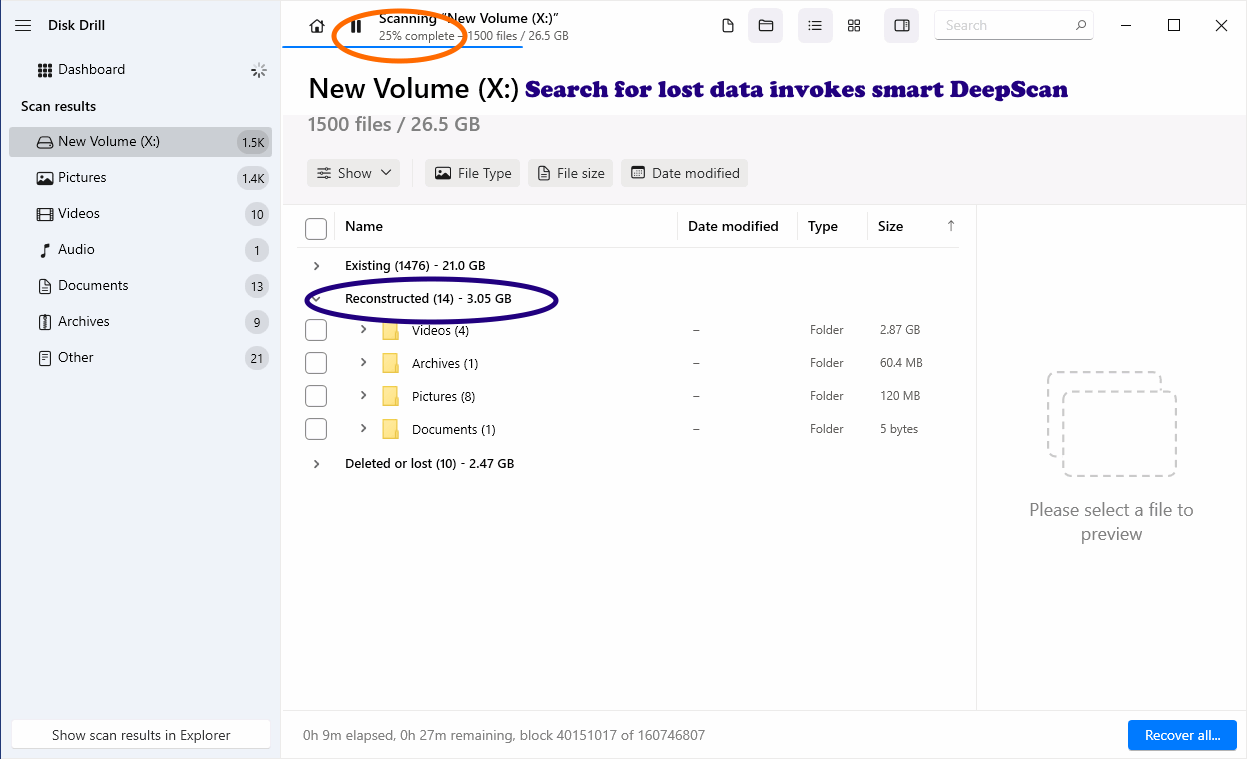Screen dimensions: 1247x759
Task: Collapse the Reconstructed (14) group
Action: pos(316,299)
